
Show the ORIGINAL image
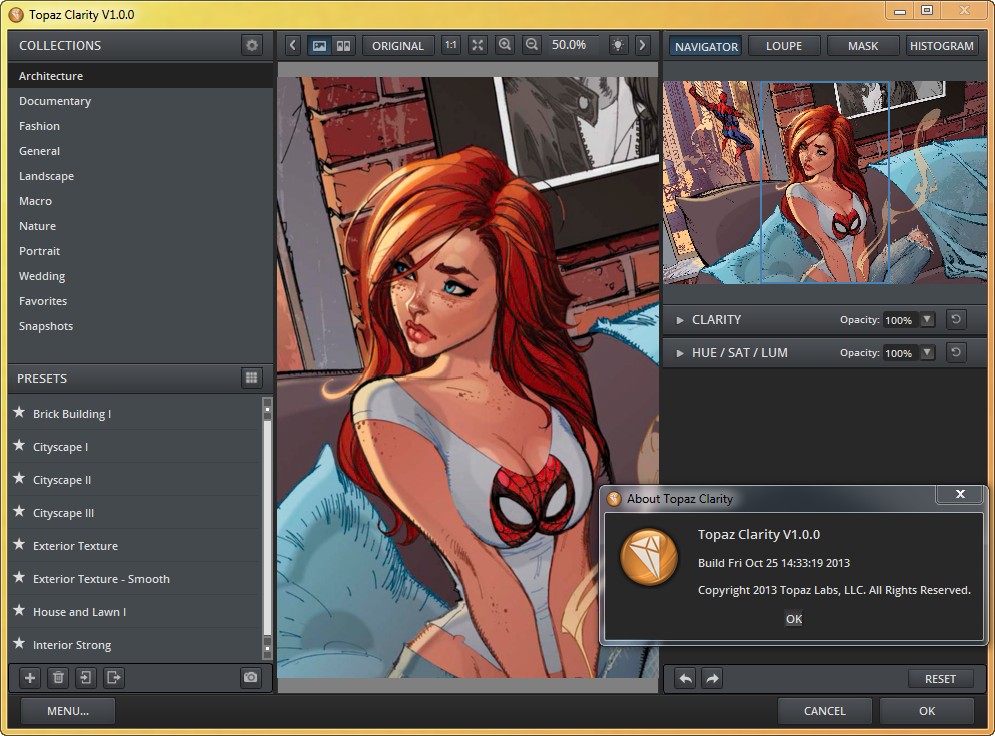point(397,46)
